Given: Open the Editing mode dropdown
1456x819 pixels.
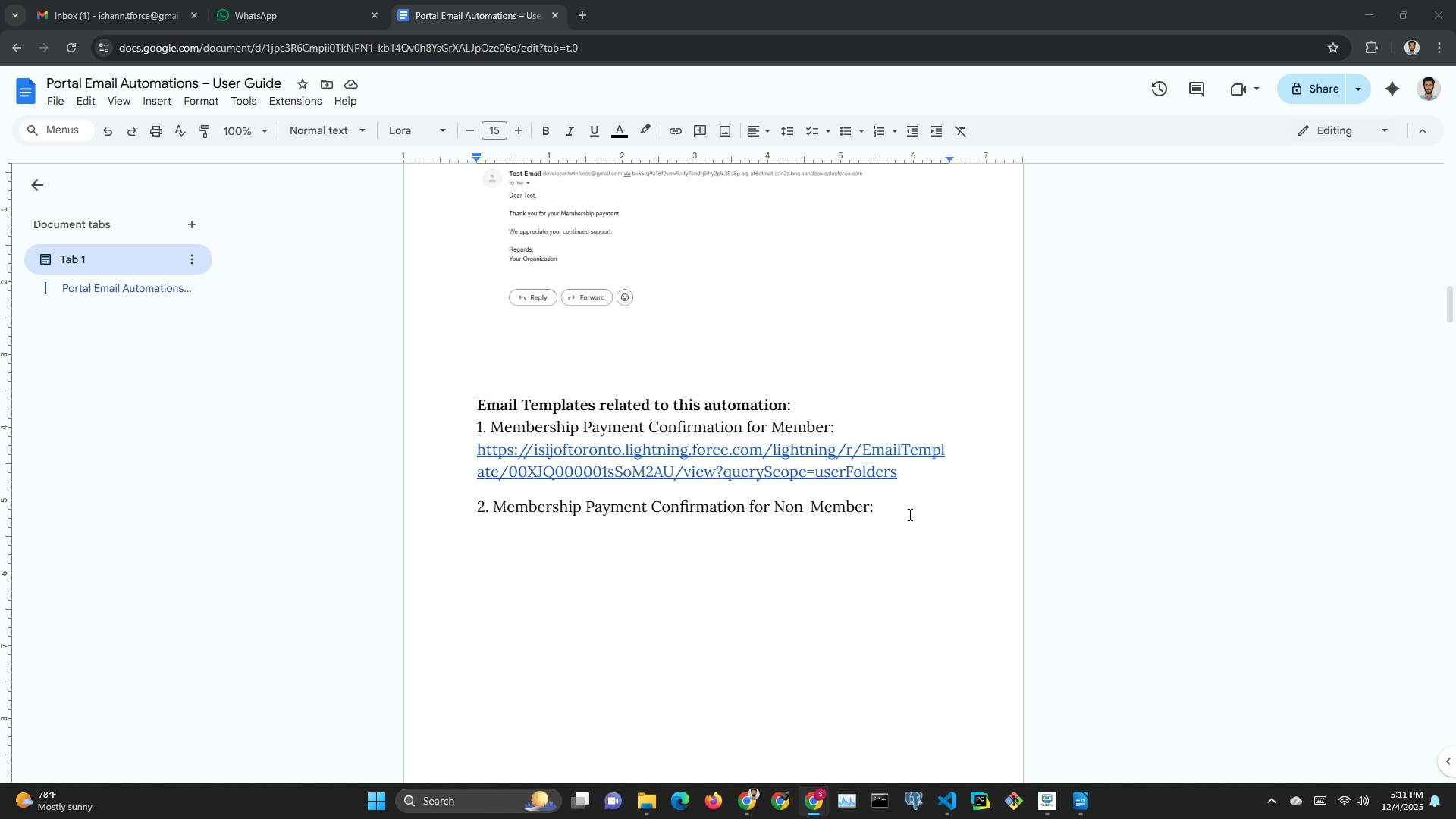Looking at the screenshot, I should pos(1344,131).
